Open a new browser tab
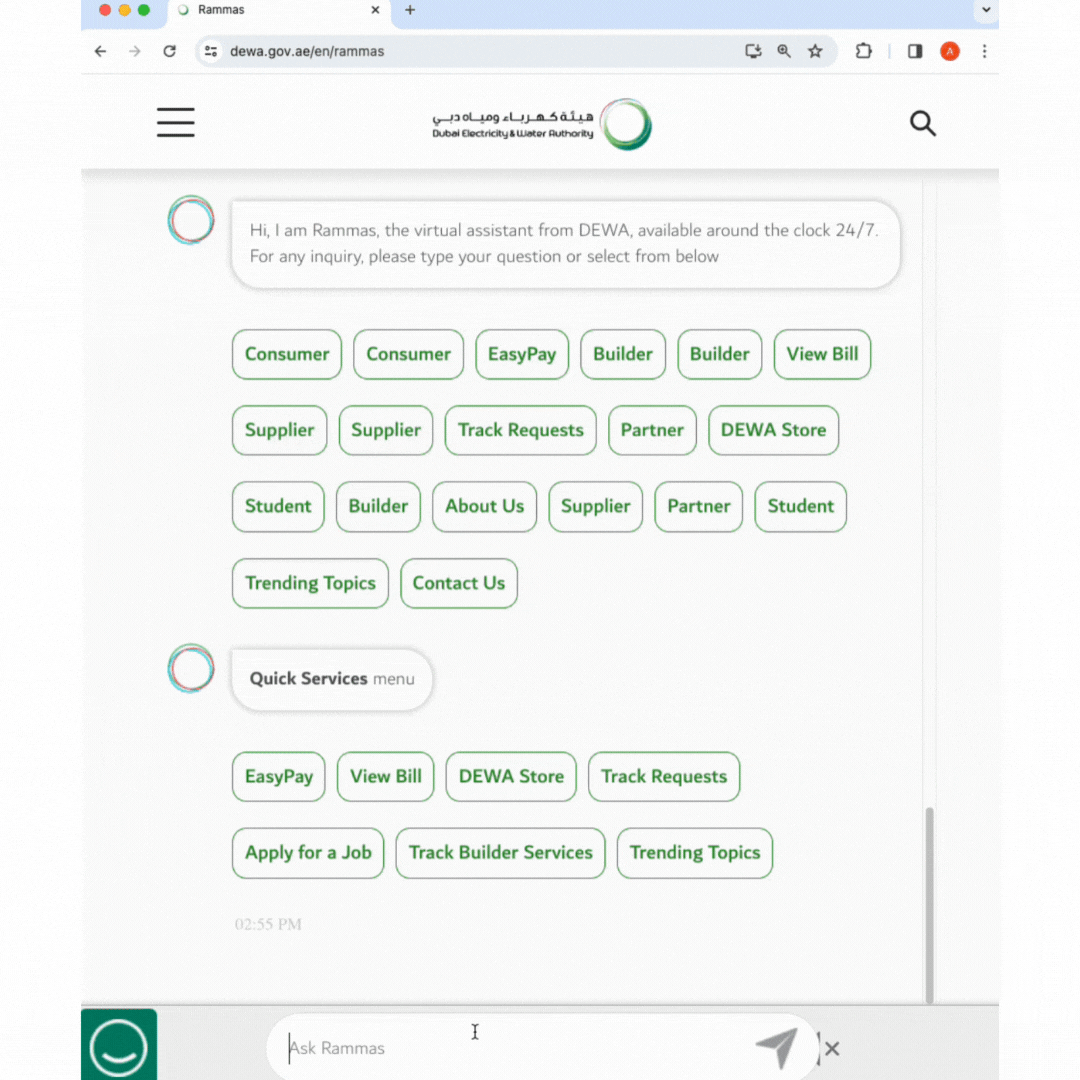This screenshot has height=1080, width=1080. click(x=410, y=10)
